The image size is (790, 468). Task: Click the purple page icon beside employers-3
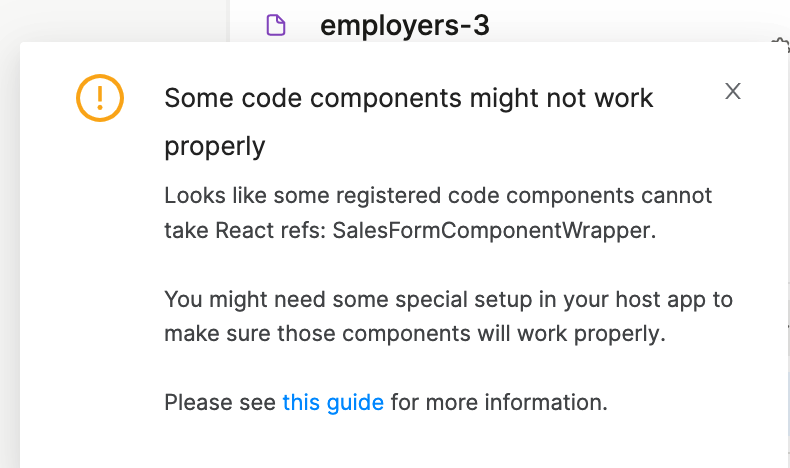coord(276,25)
